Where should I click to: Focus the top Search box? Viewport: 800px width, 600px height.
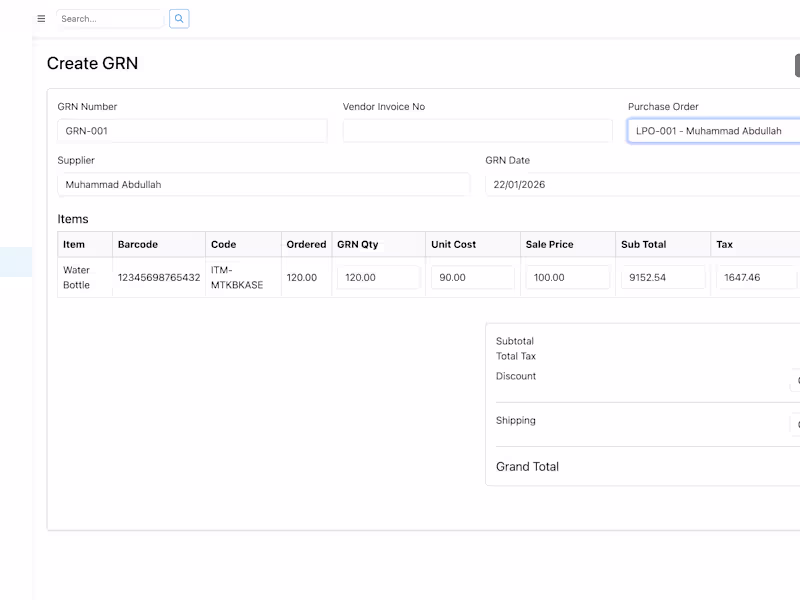click(x=109, y=19)
